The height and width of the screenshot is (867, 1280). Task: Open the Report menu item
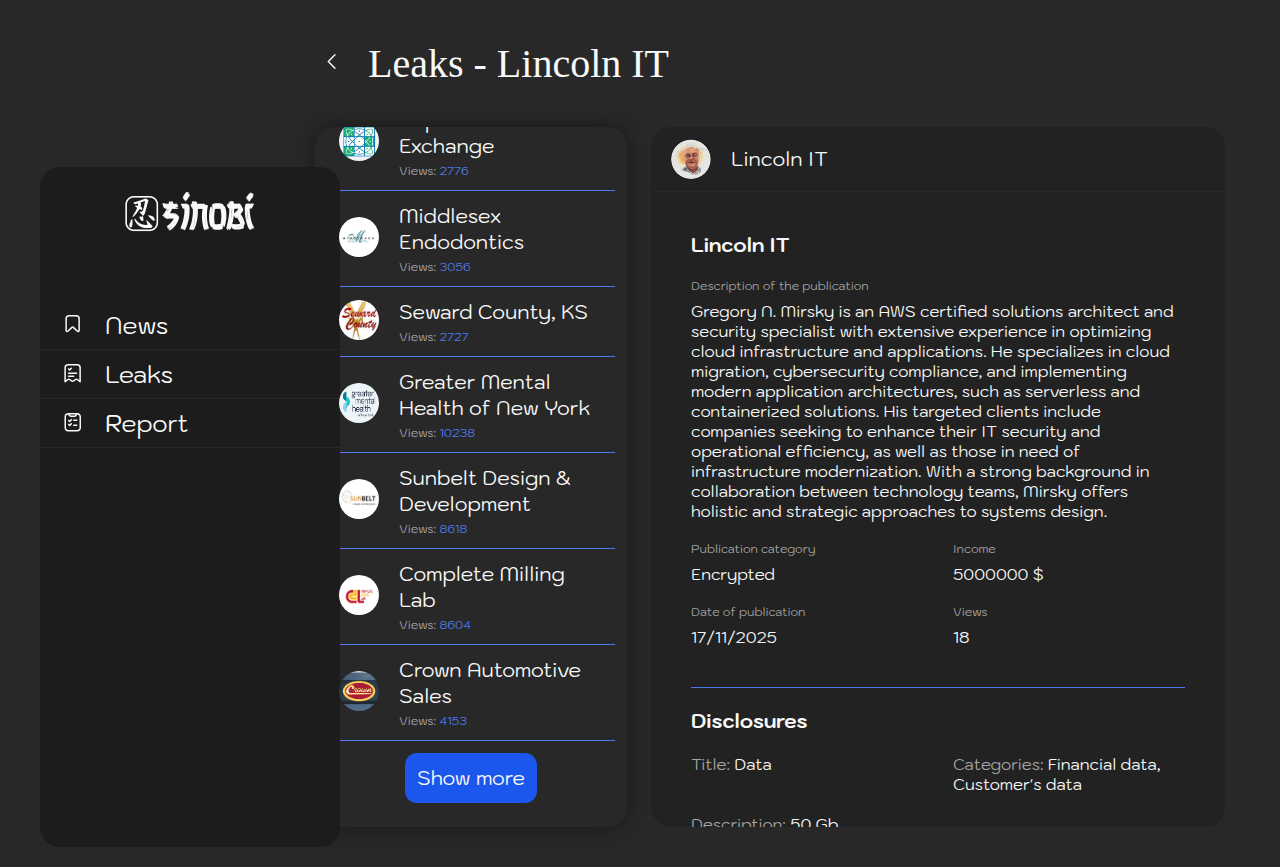click(146, 424)
